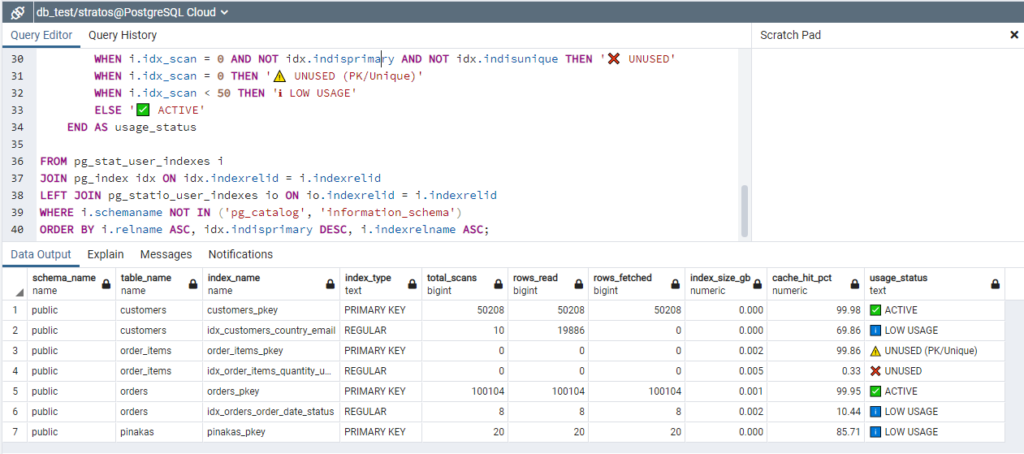Select the index_name column header
The width and height of the screenshot is (1024, 454).
coord(270,284)
